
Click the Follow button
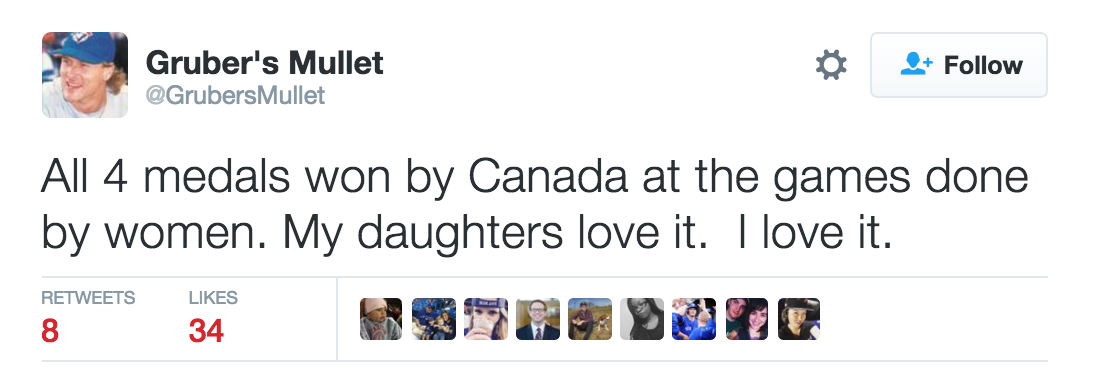[959, 65]
